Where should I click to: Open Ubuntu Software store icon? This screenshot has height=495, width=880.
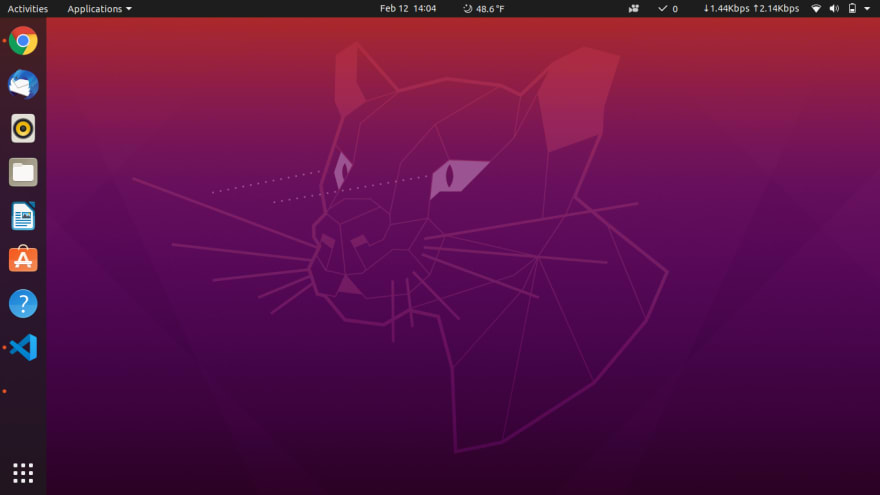[x=23, y=259]
